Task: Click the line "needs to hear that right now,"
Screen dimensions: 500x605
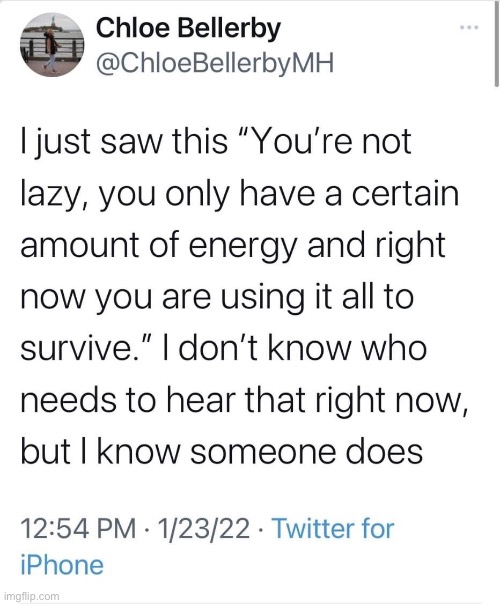Action: coord(245,400)
